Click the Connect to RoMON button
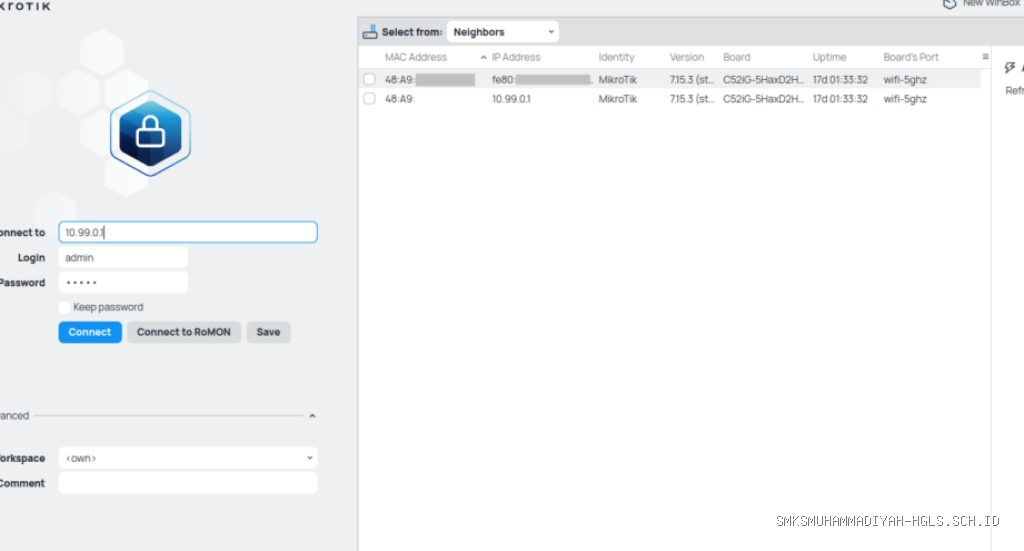1024x551 pixels. 184,332
